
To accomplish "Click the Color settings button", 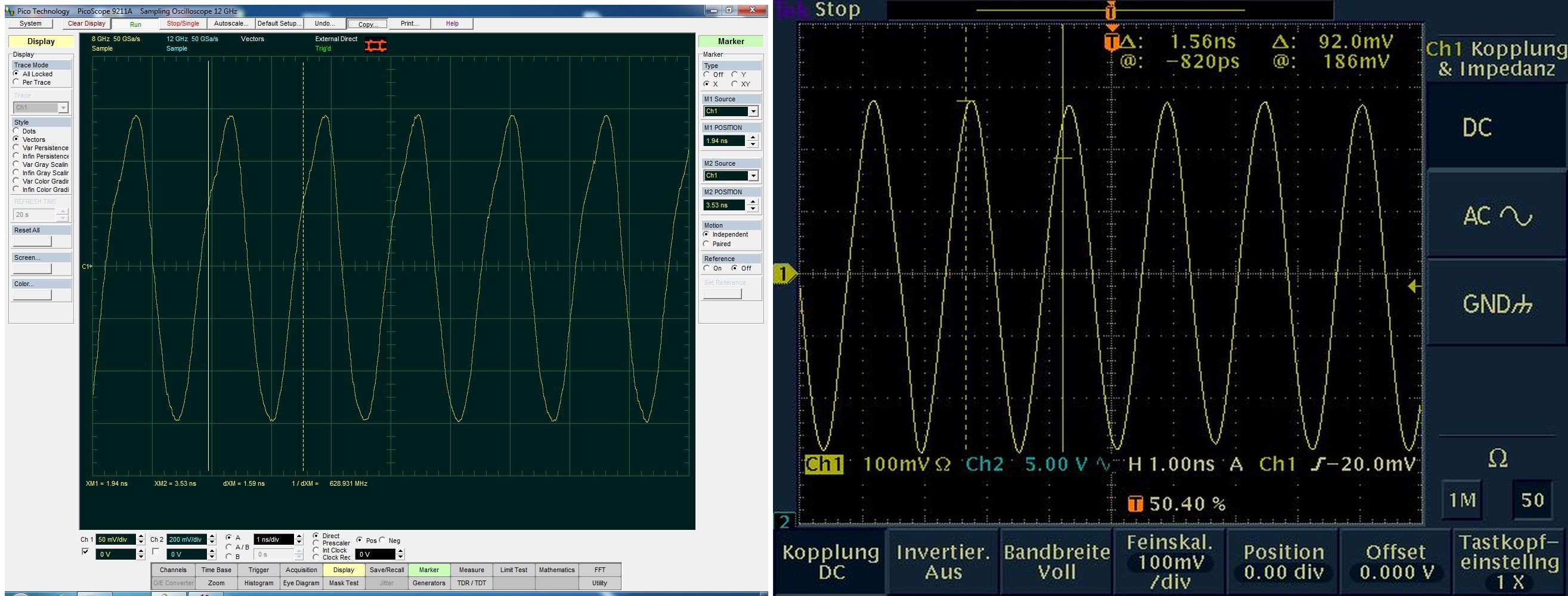I will [x=33, y=295].
